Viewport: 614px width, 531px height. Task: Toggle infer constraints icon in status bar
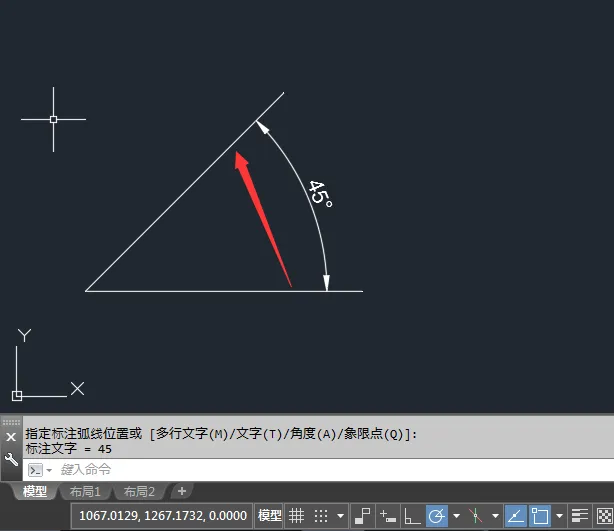tap(363, 516)
